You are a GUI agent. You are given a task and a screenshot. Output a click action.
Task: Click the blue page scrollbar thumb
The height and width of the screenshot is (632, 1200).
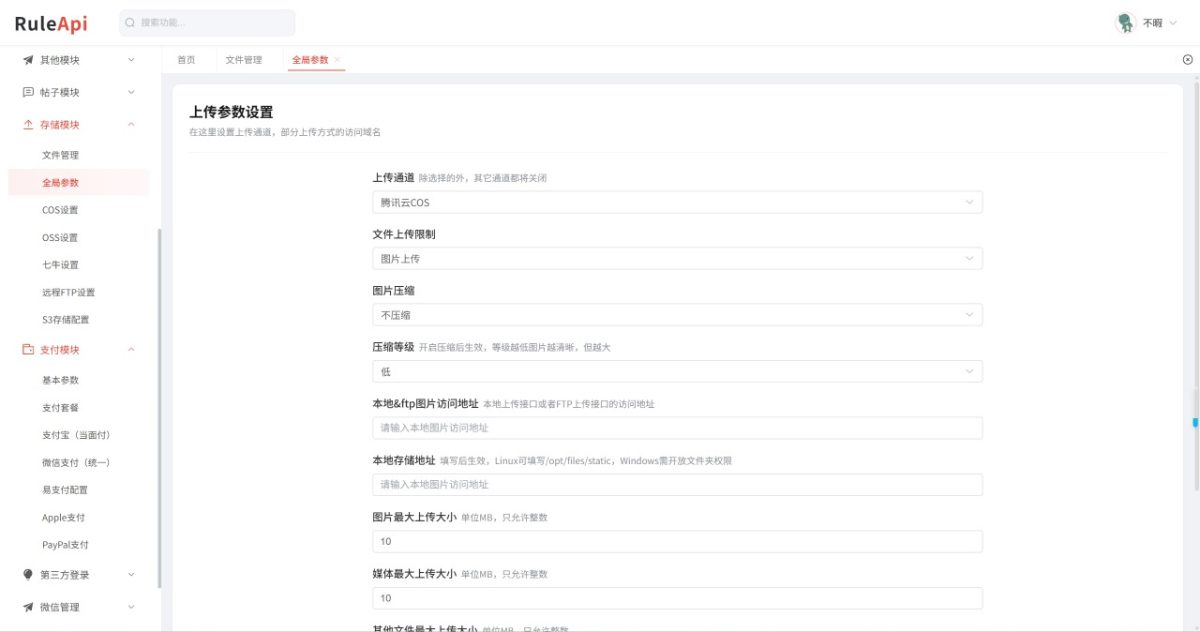coord(1195,423)
